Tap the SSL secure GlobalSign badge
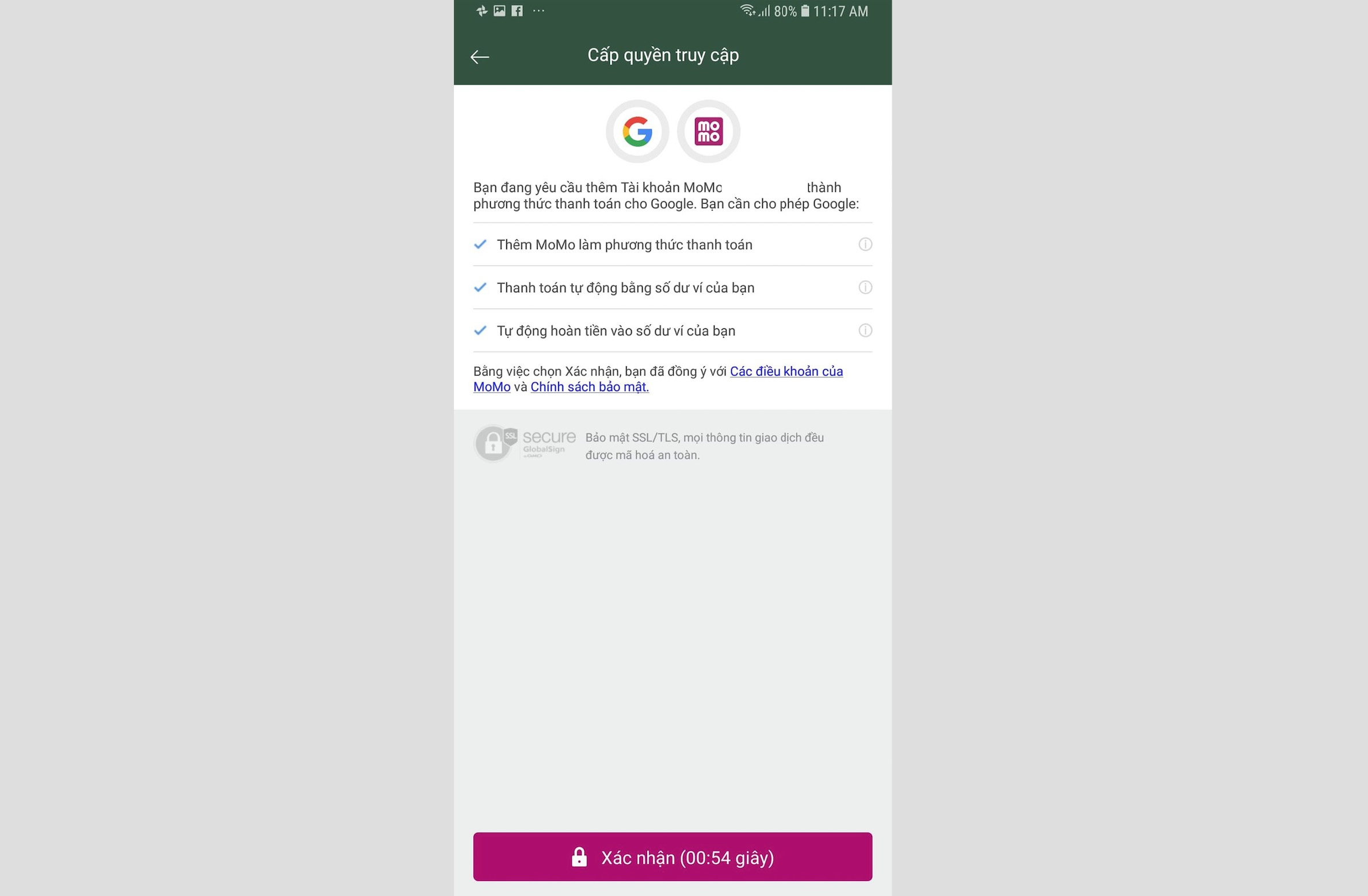This screenshot has height=896, width=1368. click(525, 443)
